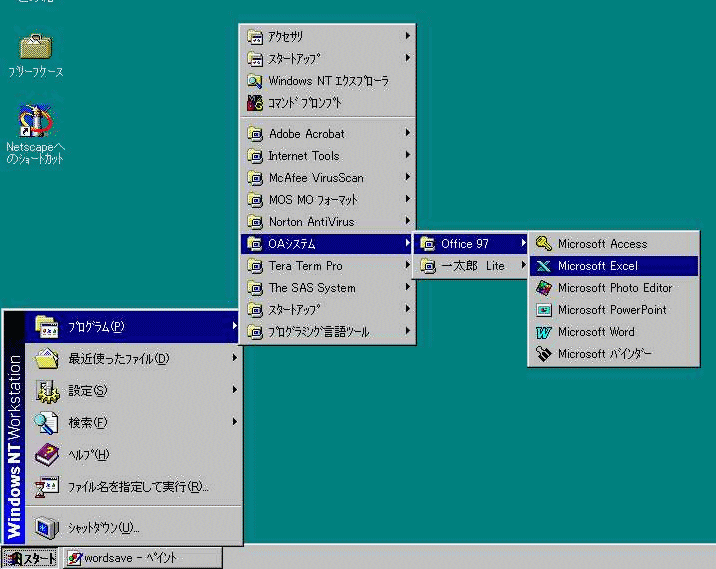Click the Internet Tools folder icon

point(255,156)
